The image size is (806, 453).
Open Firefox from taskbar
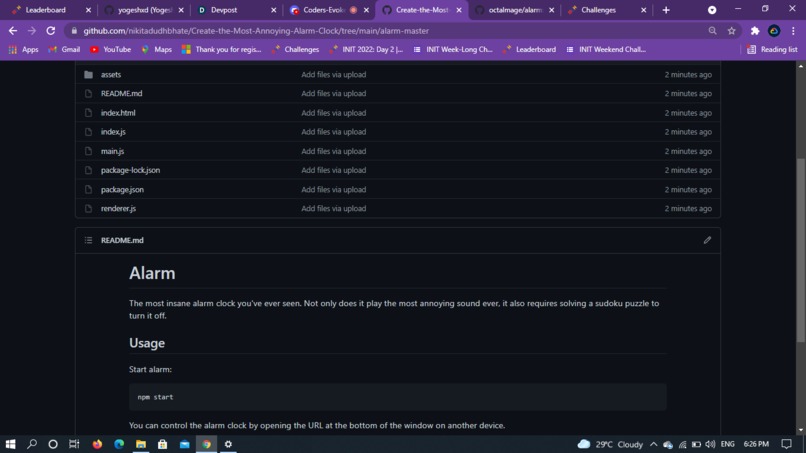click(x=97, y=444)
